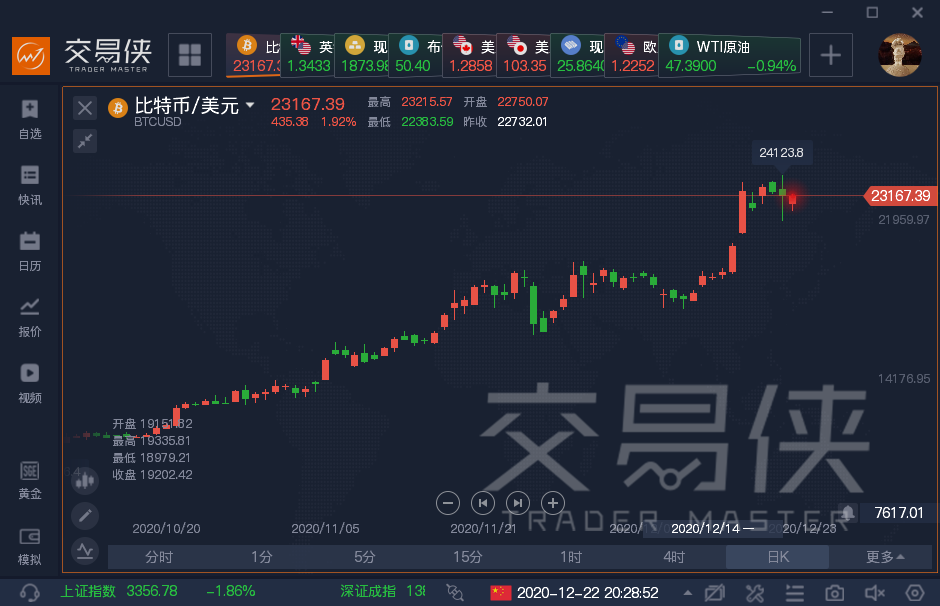Toggle the multi-window crossed icon
This screenshot has height=606, width=940.
coord(715,593)
